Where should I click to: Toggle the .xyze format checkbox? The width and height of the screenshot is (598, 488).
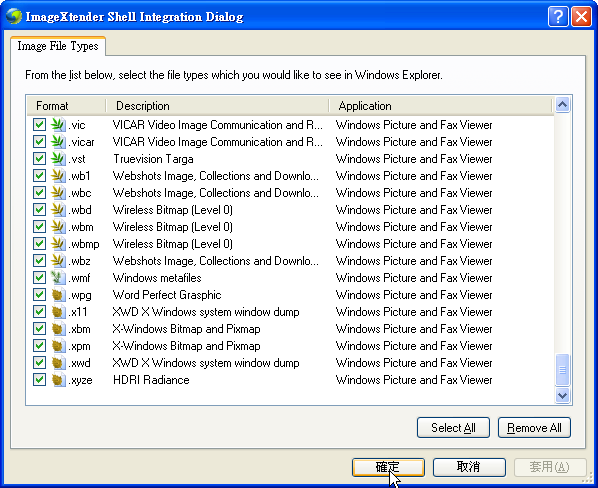[x=39, y=380]
